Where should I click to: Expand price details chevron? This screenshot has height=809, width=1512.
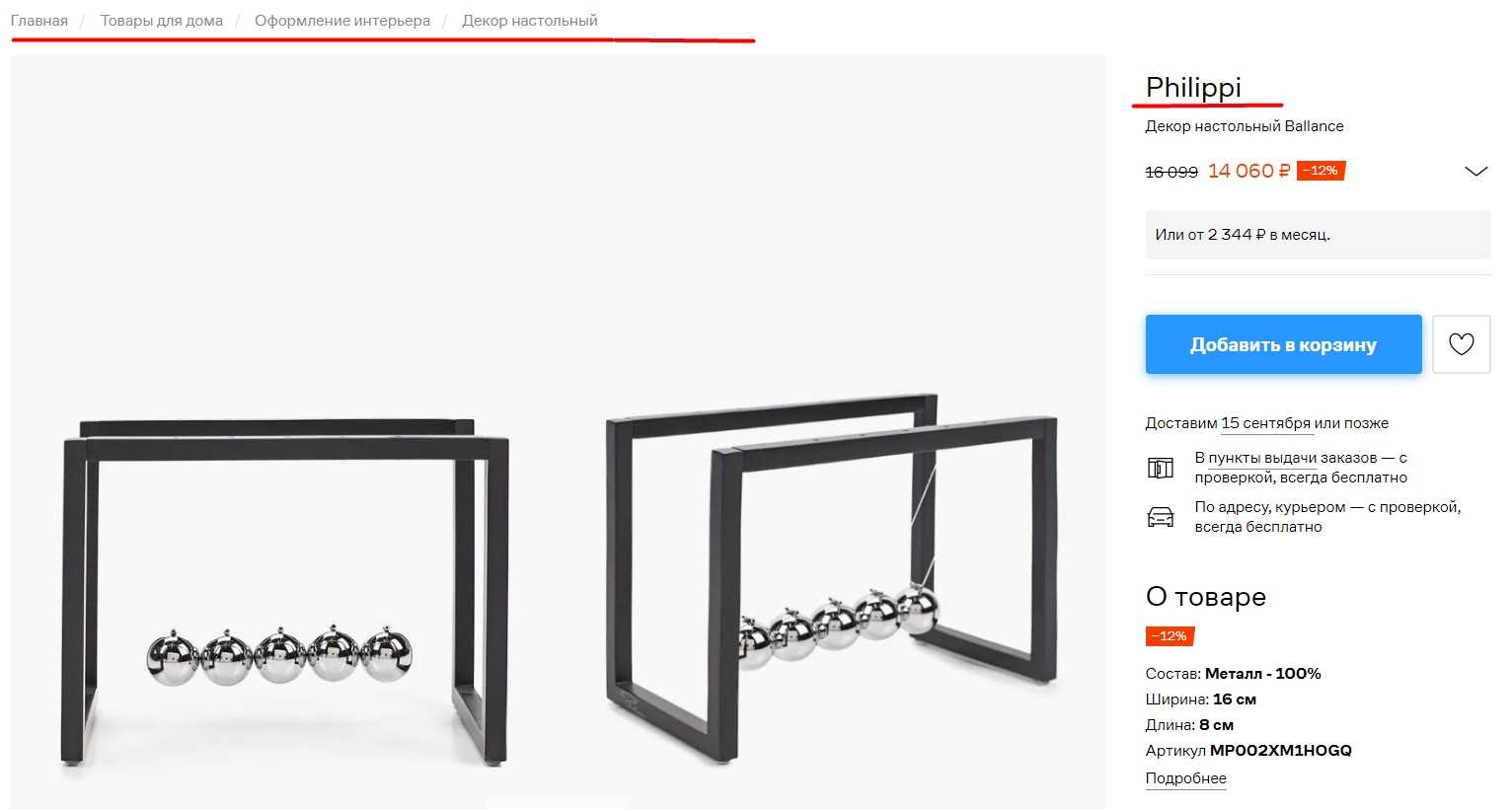click(1475, 172)
